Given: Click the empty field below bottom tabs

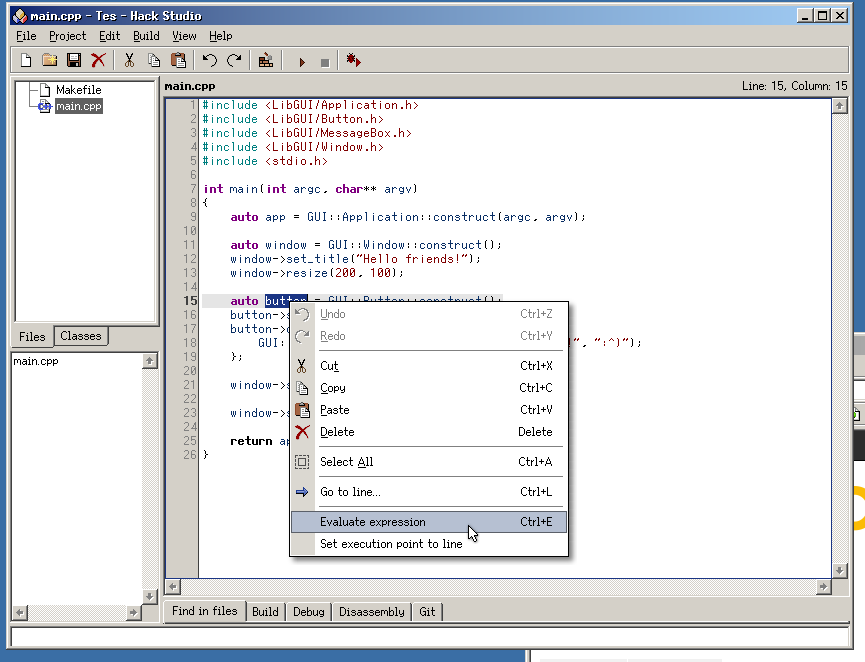Looking at the screenshot, I should pos(429,637).
